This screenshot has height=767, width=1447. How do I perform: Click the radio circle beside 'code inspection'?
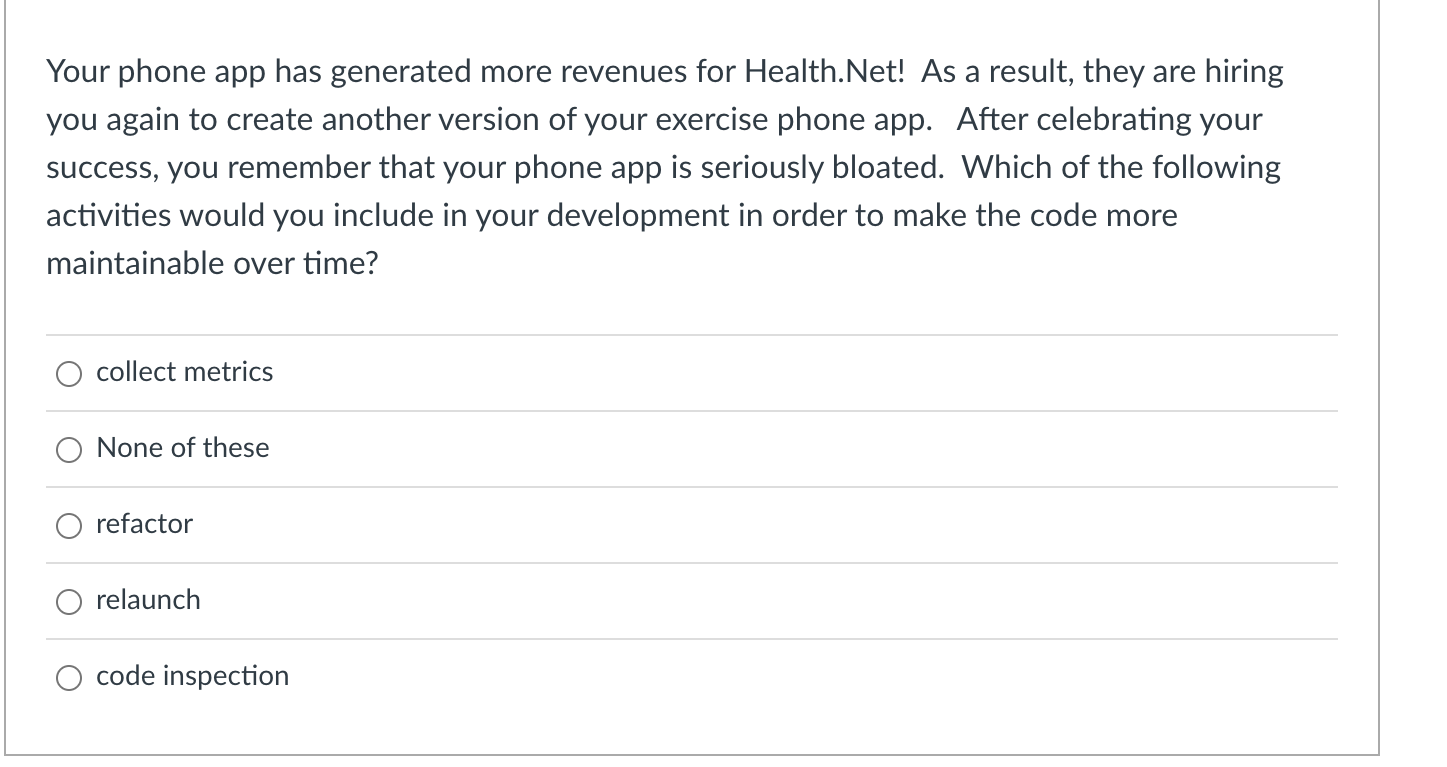[69, 677]
